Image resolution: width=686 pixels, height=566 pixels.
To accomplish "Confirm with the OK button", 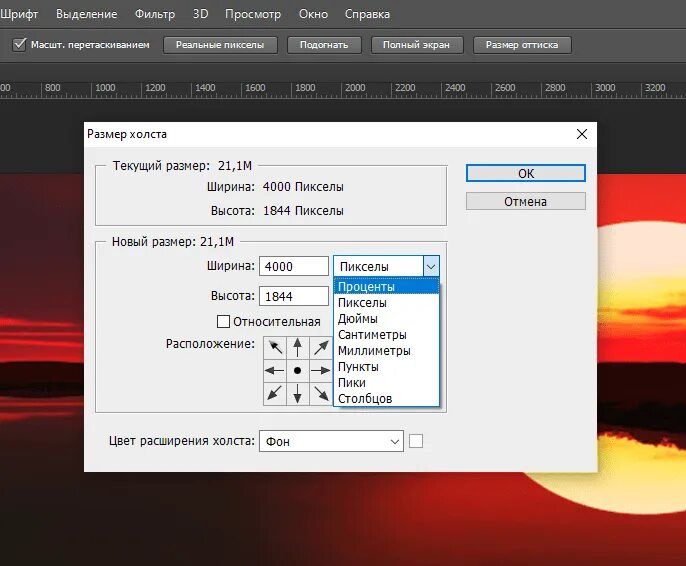I will point(525,173).
